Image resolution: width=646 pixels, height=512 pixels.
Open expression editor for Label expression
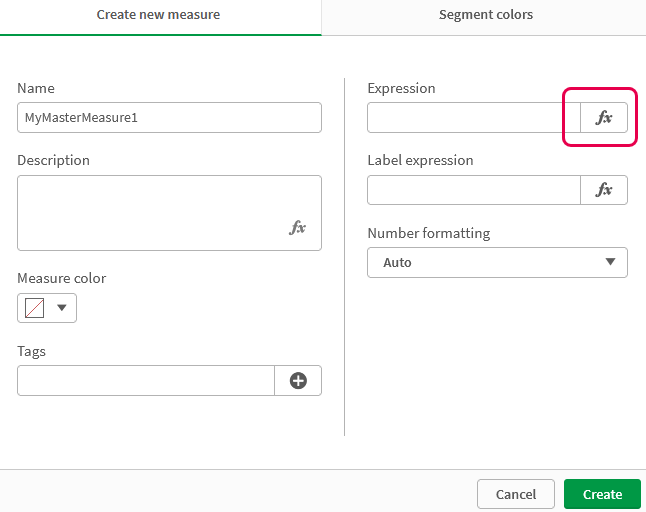[604, 190]
